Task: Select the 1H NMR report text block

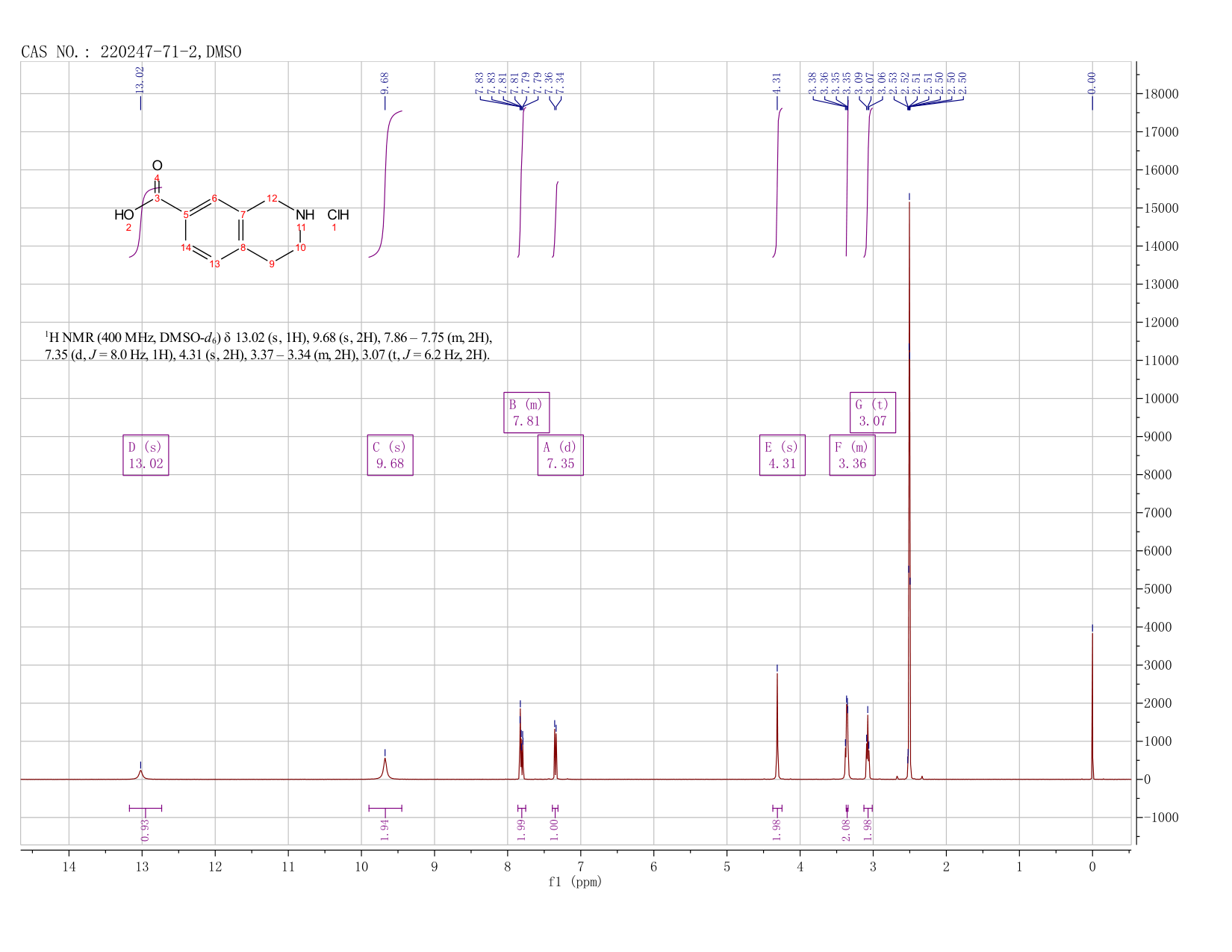Action: 269,346
